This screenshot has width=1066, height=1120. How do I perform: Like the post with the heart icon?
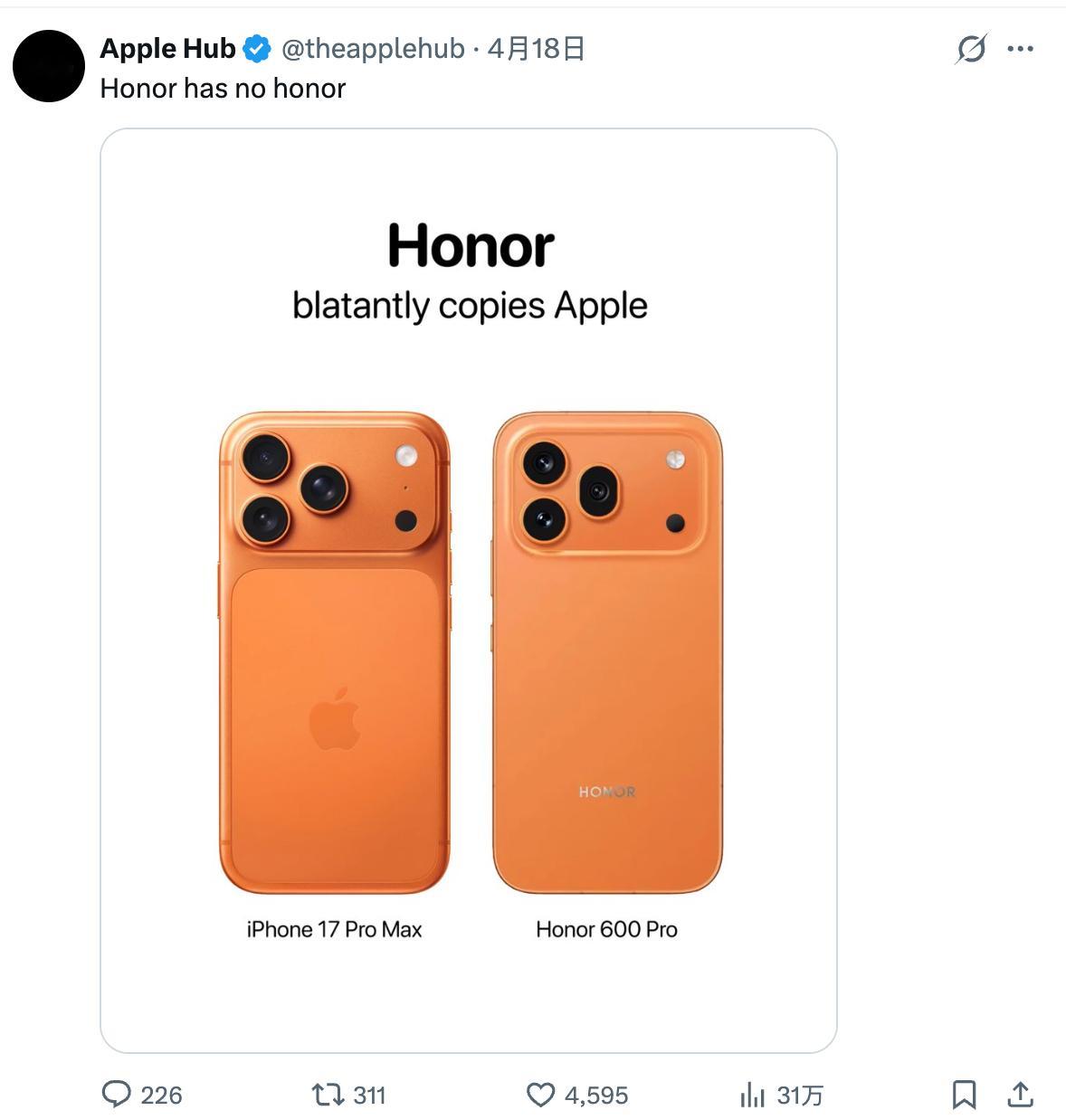point(540,1095)
